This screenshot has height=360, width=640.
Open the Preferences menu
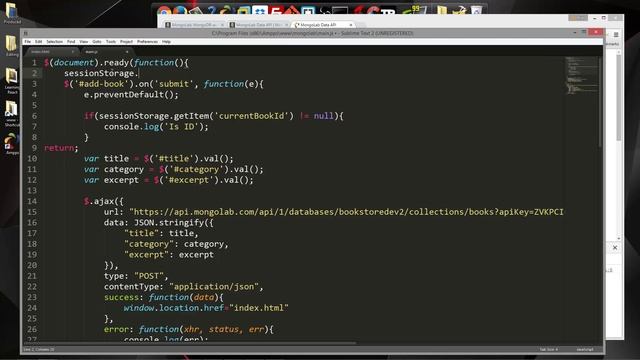click(147, 42)
